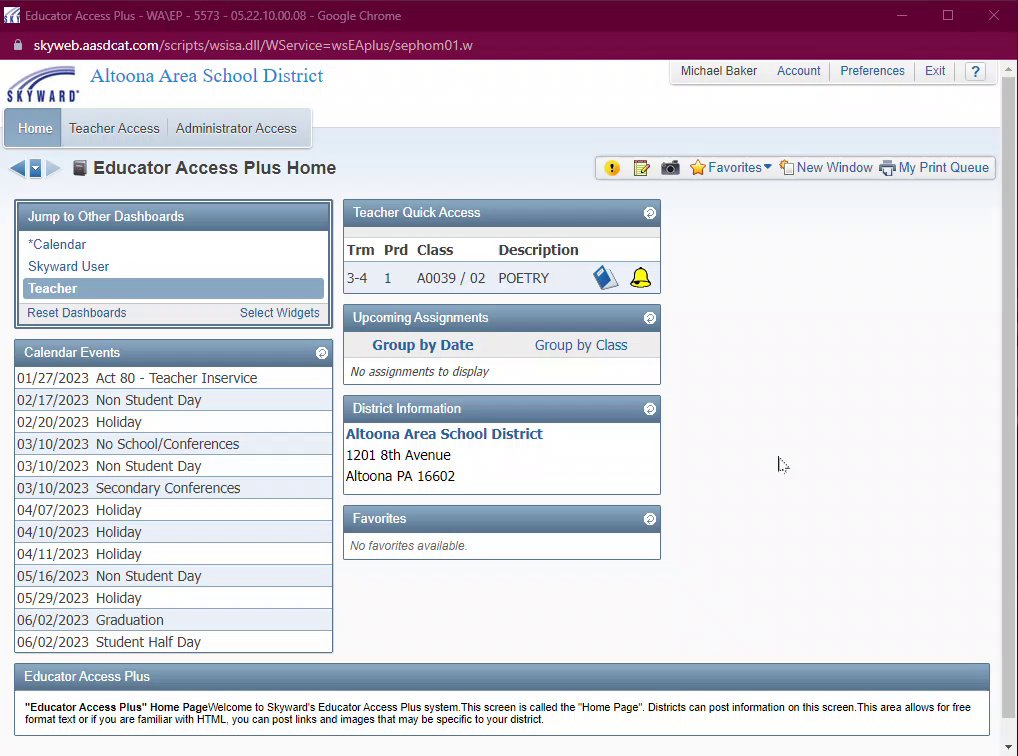Viewport: 1018px width, 756px height.
Task: Open the notepad edit icon in the toolbar
Action: 641,168
